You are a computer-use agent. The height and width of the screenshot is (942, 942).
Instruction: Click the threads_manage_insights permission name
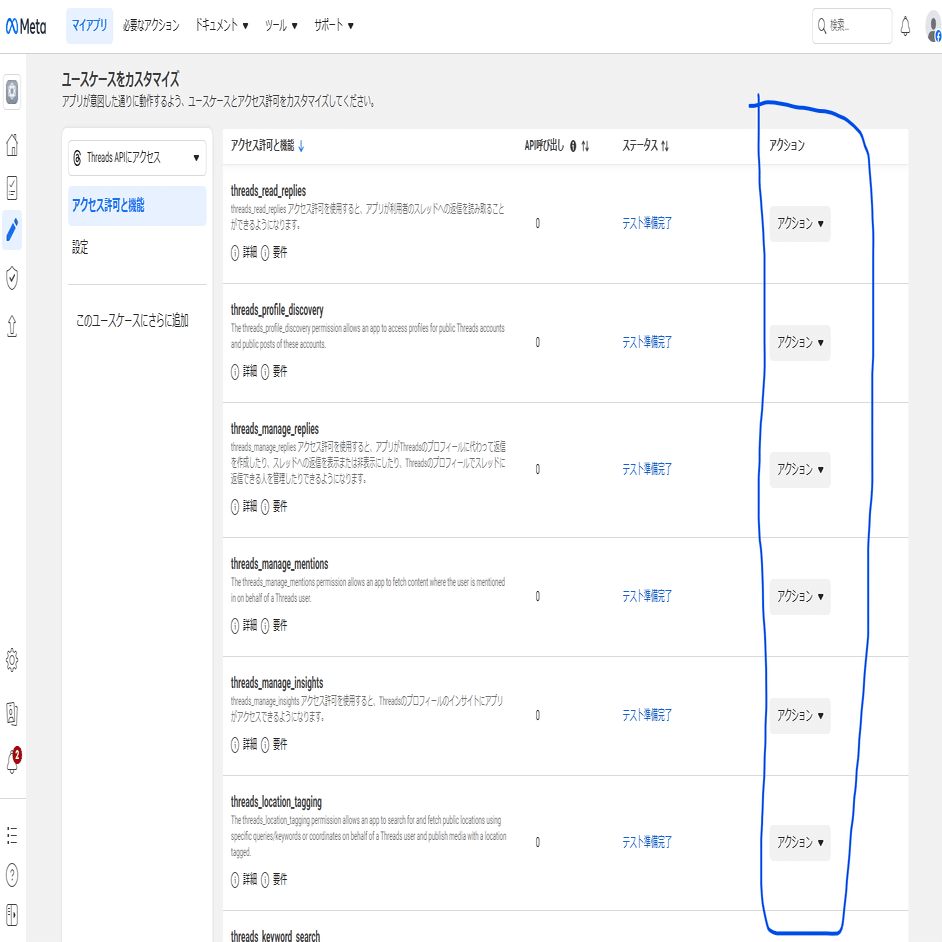coord(277,683)
